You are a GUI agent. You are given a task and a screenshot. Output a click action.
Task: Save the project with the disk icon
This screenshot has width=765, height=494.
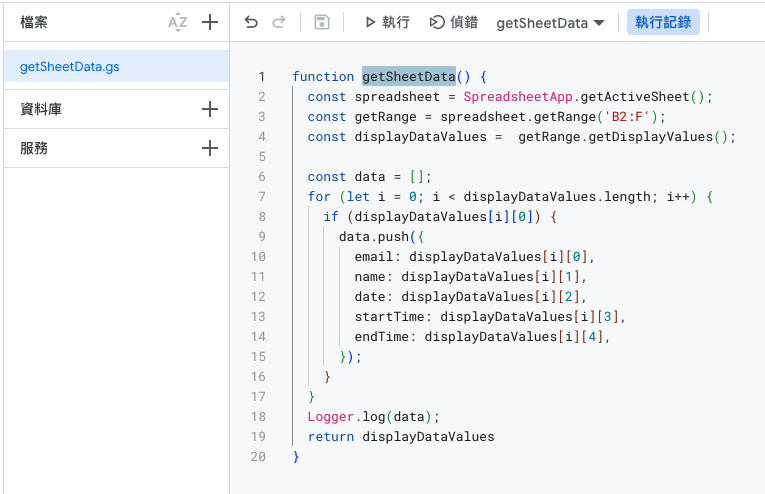point(321,22)
